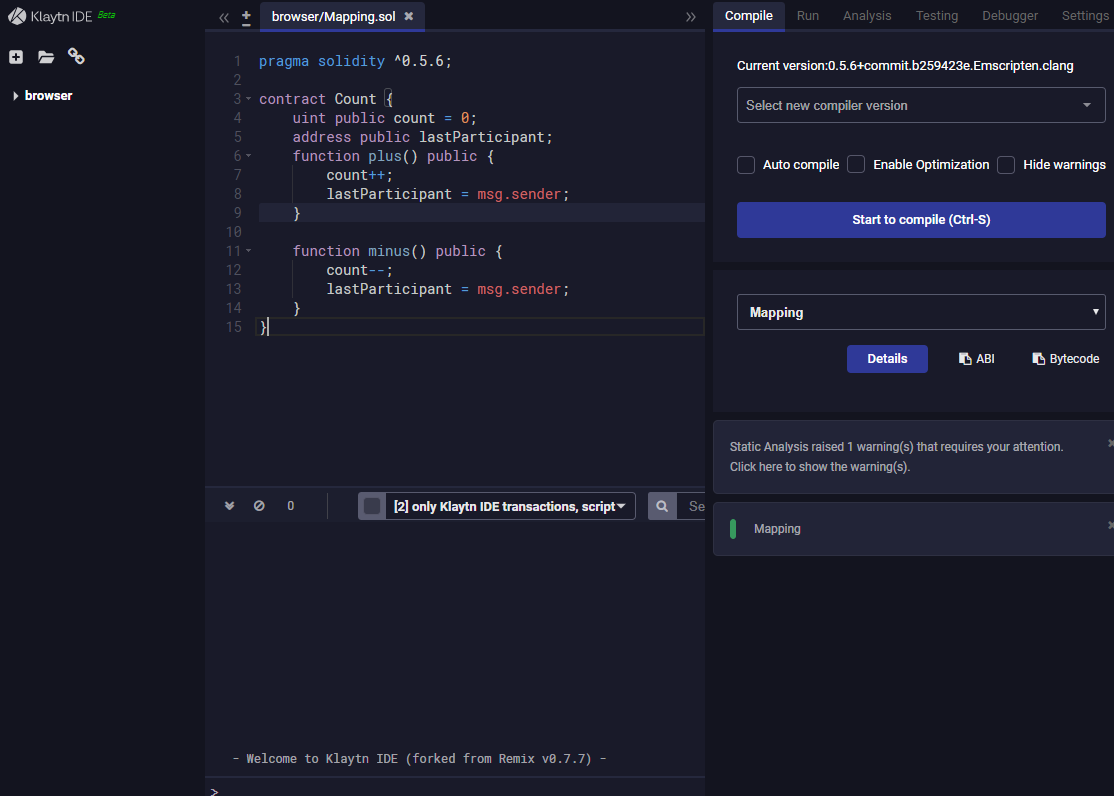Click Start to compile (Ctrl-S) button

[921, 220]
